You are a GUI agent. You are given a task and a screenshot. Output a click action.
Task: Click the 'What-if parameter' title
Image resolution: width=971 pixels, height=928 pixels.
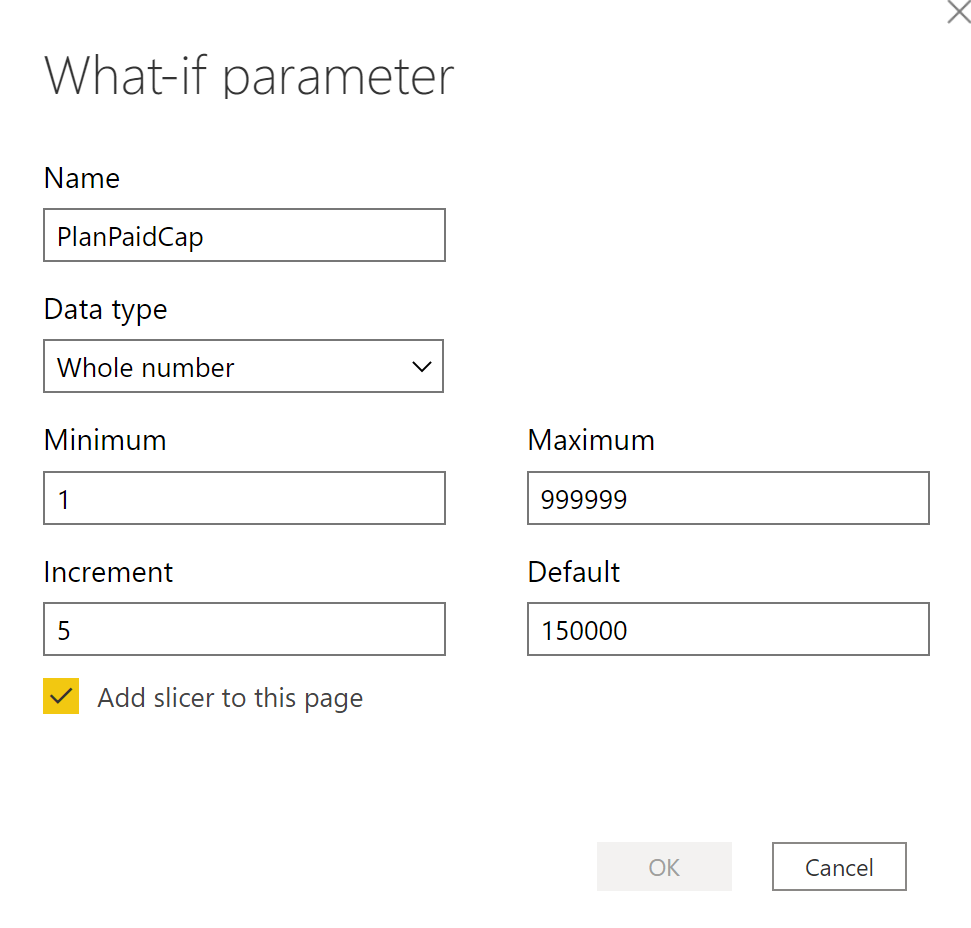tap(249, 76)
